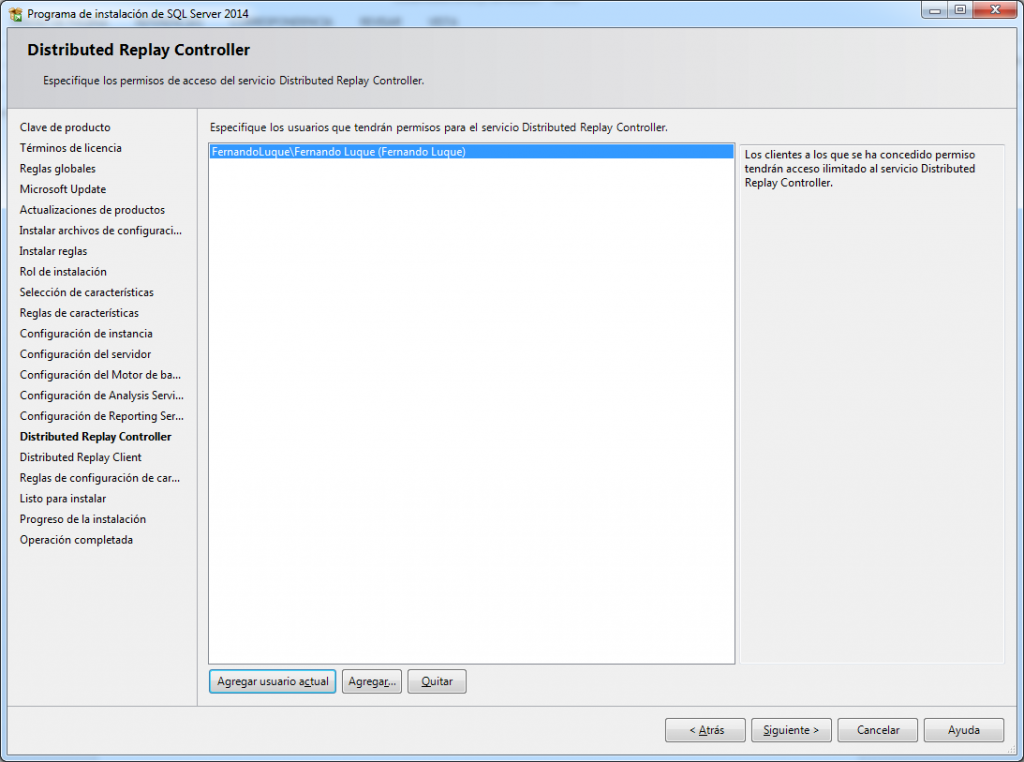Screen dimensions: 1024x762
Task: Select Instalar archivos de configuraci... step
Action: 101,230
